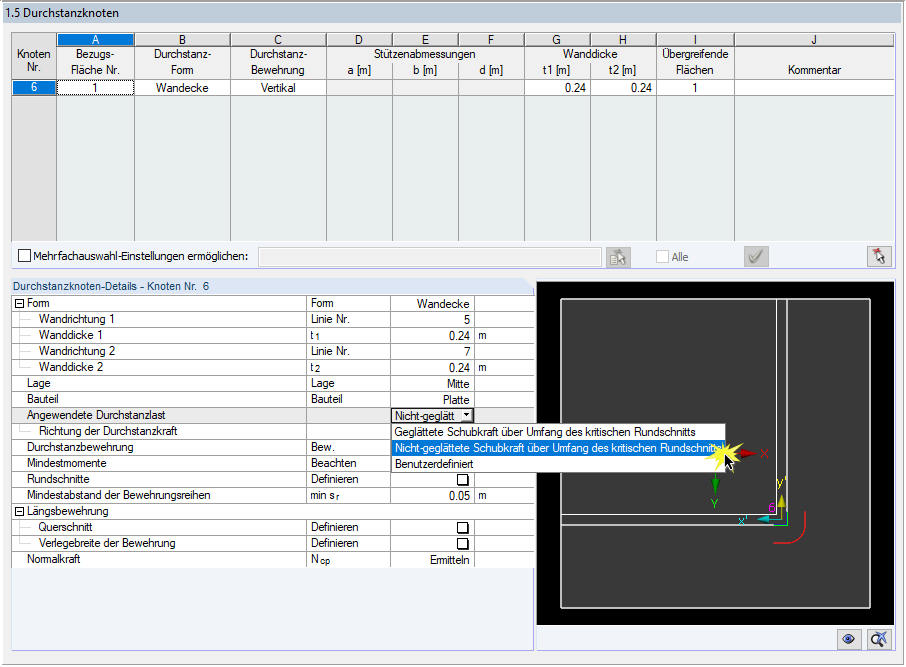Select Nicht-geglättete Schubkraft über Umfang option
This screenshot has width=906, height=667.
point(558,448)
